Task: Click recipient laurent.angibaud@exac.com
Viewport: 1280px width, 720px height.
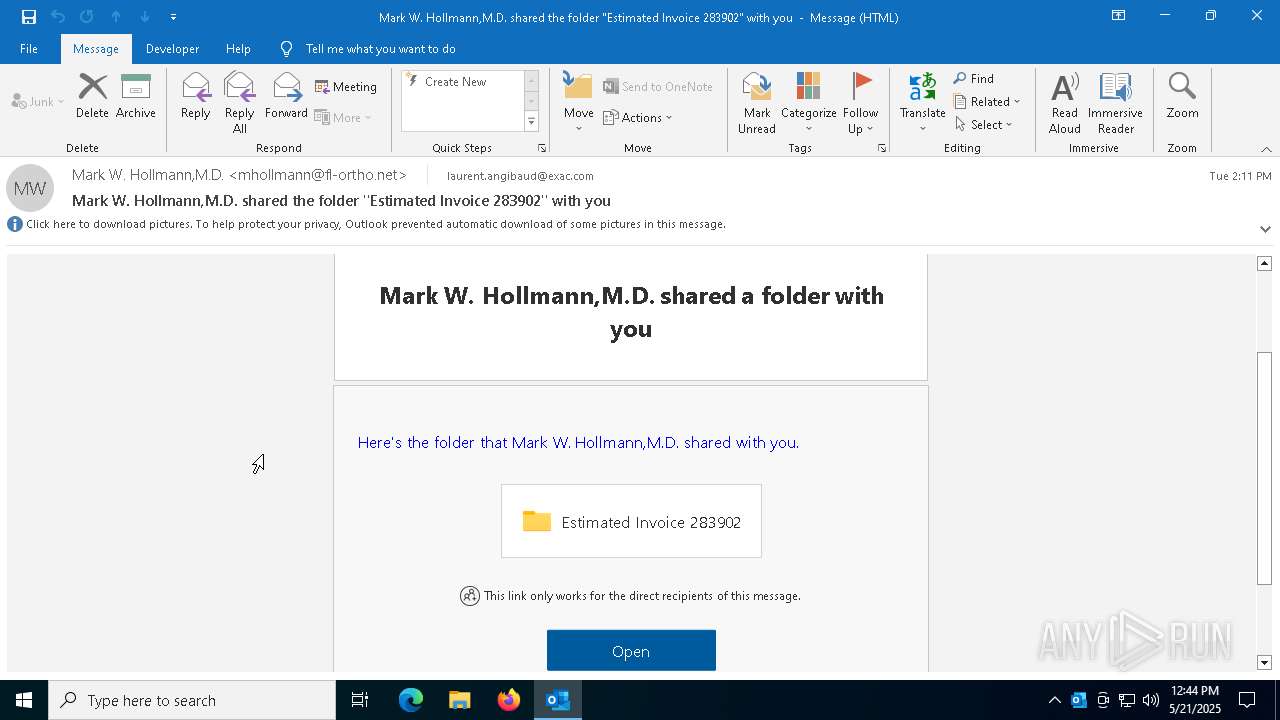Action: tap(520, 176)
